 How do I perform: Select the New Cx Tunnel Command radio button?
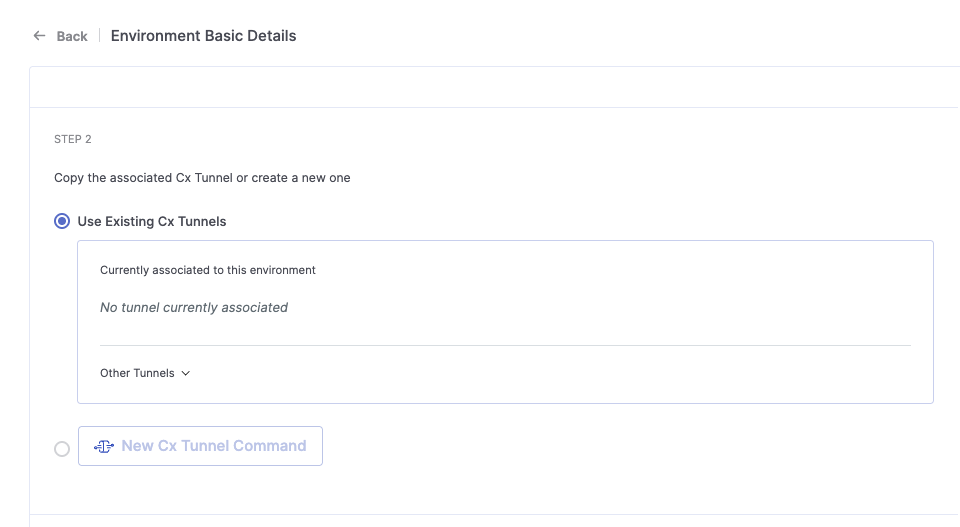tap(62, 449)
